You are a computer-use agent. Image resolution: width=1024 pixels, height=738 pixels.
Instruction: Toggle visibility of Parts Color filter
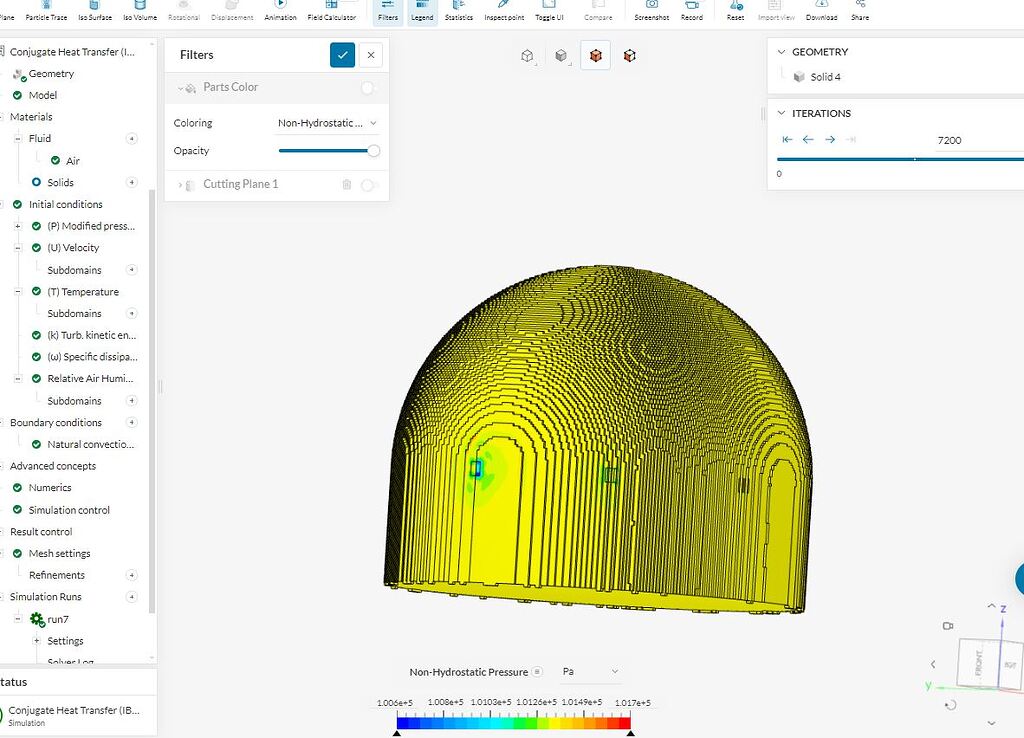point(369,87)
